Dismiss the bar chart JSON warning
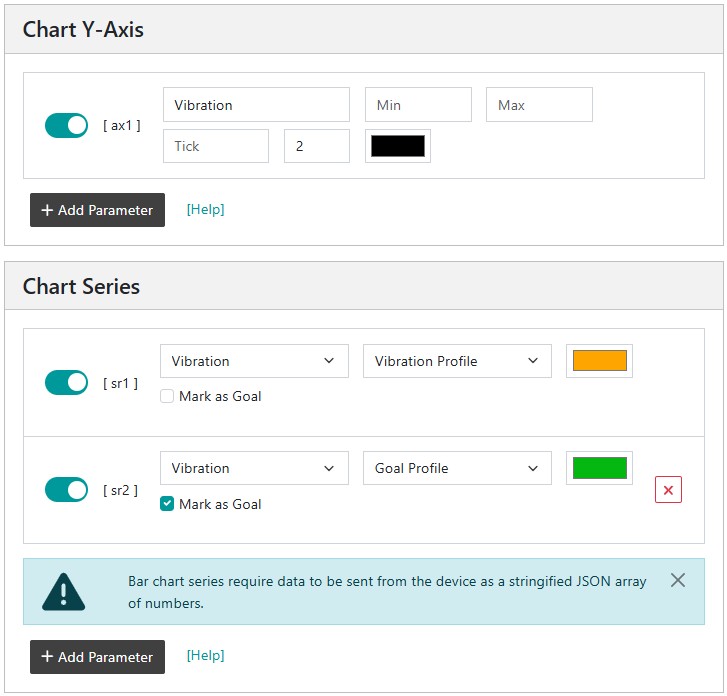Image resolution: width=727 pixels, height=696 pixels. 677,580
